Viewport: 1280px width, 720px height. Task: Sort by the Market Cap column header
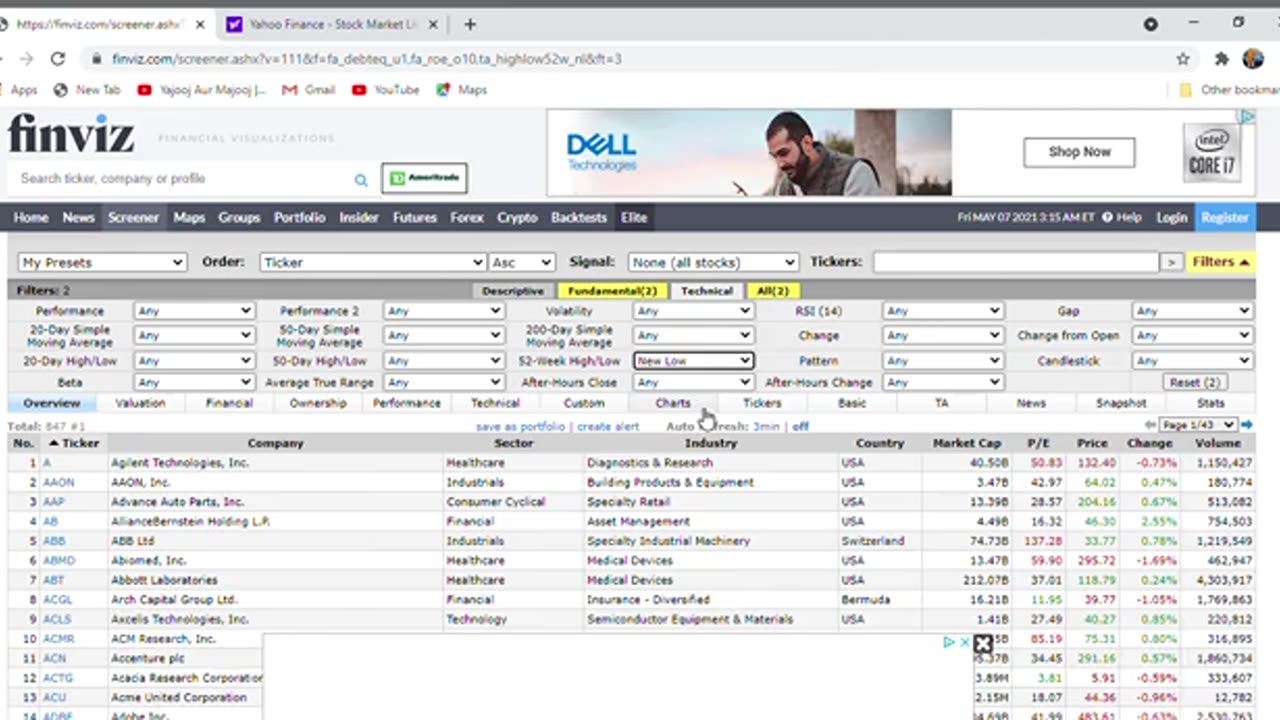[966, 443]
